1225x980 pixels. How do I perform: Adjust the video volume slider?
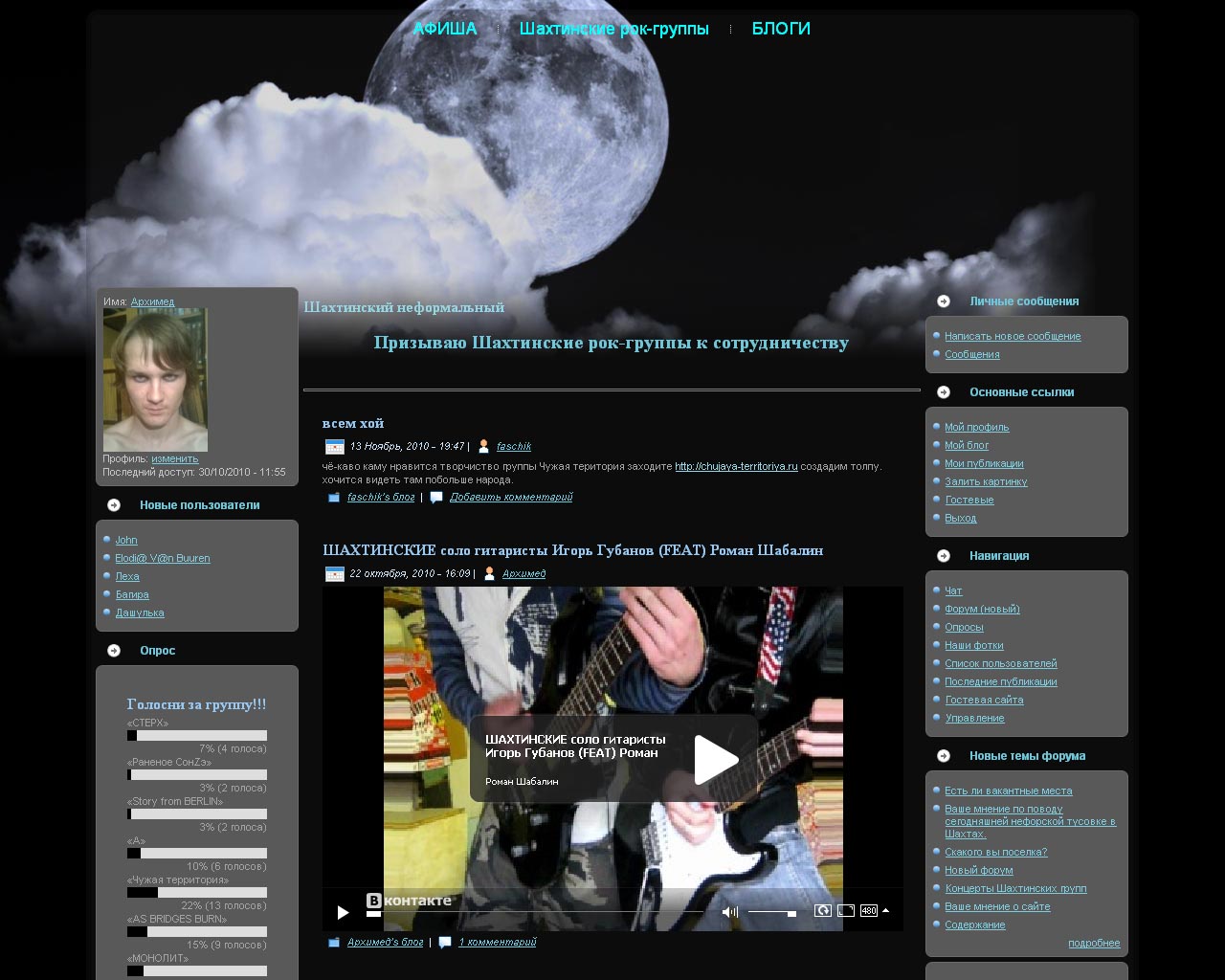point(772,913)
